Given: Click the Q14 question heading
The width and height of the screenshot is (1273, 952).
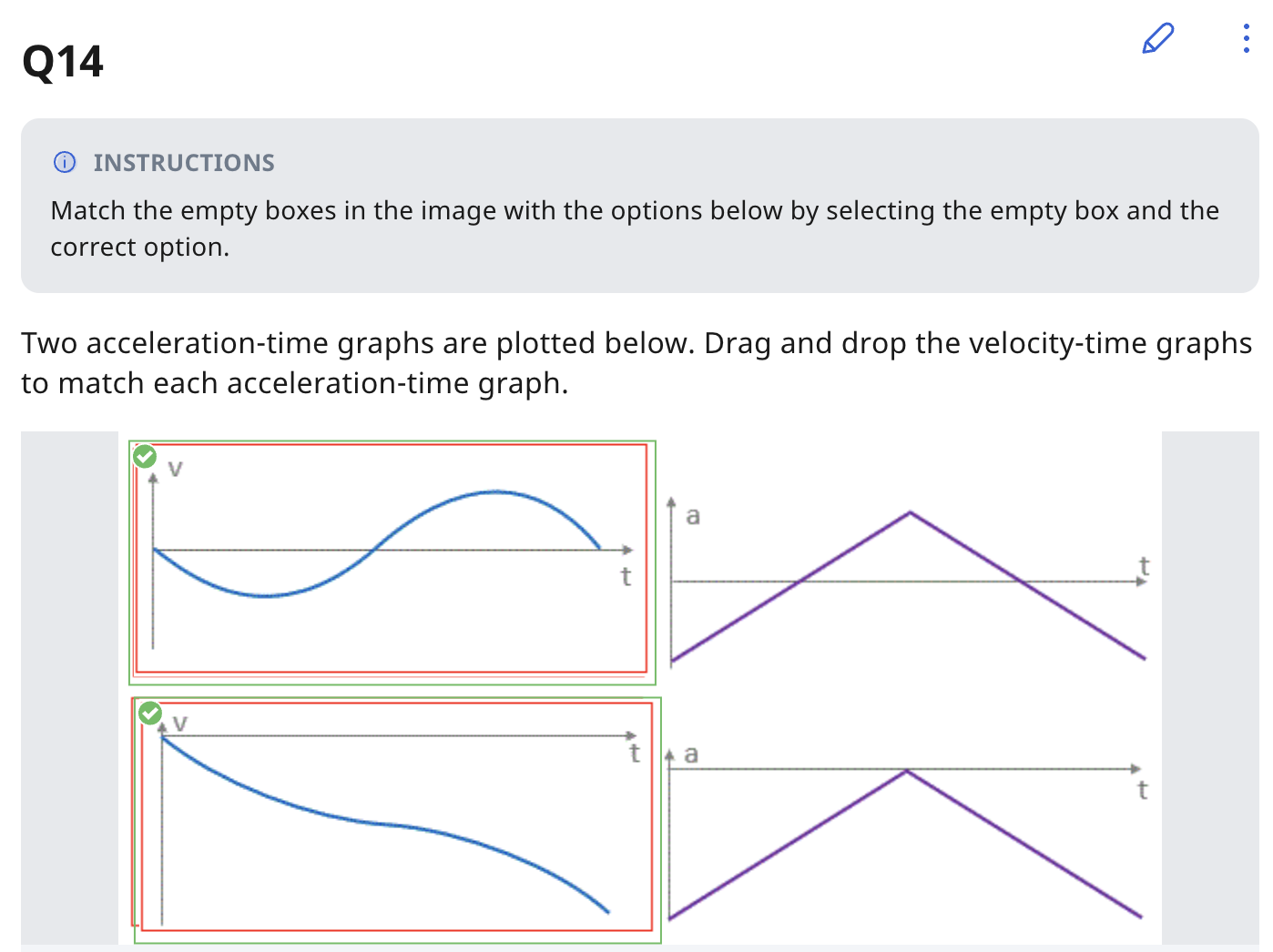Looking at the screenshot, I should pyautogui.click(x=63, y=62).
